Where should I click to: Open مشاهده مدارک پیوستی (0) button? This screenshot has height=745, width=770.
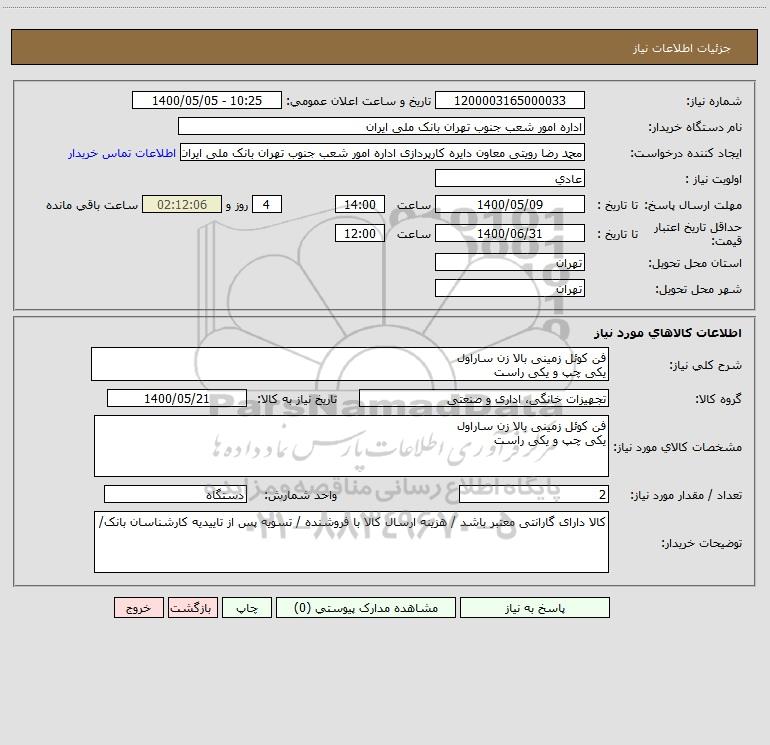coord(366,608)
